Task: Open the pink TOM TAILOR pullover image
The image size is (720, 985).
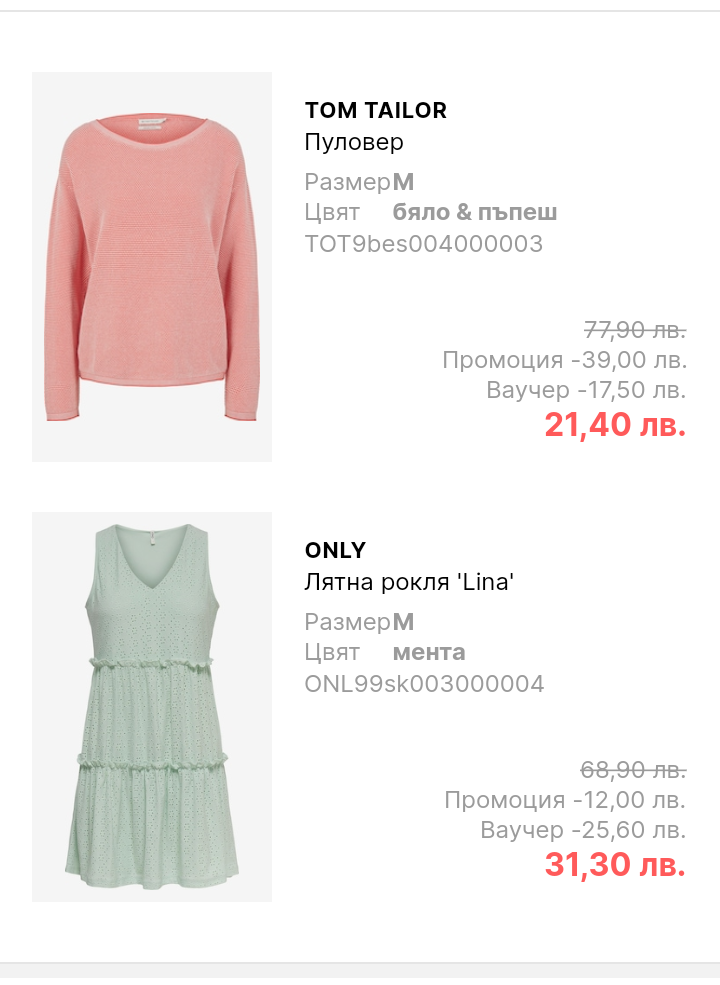Action: click(x=152, y=267)
